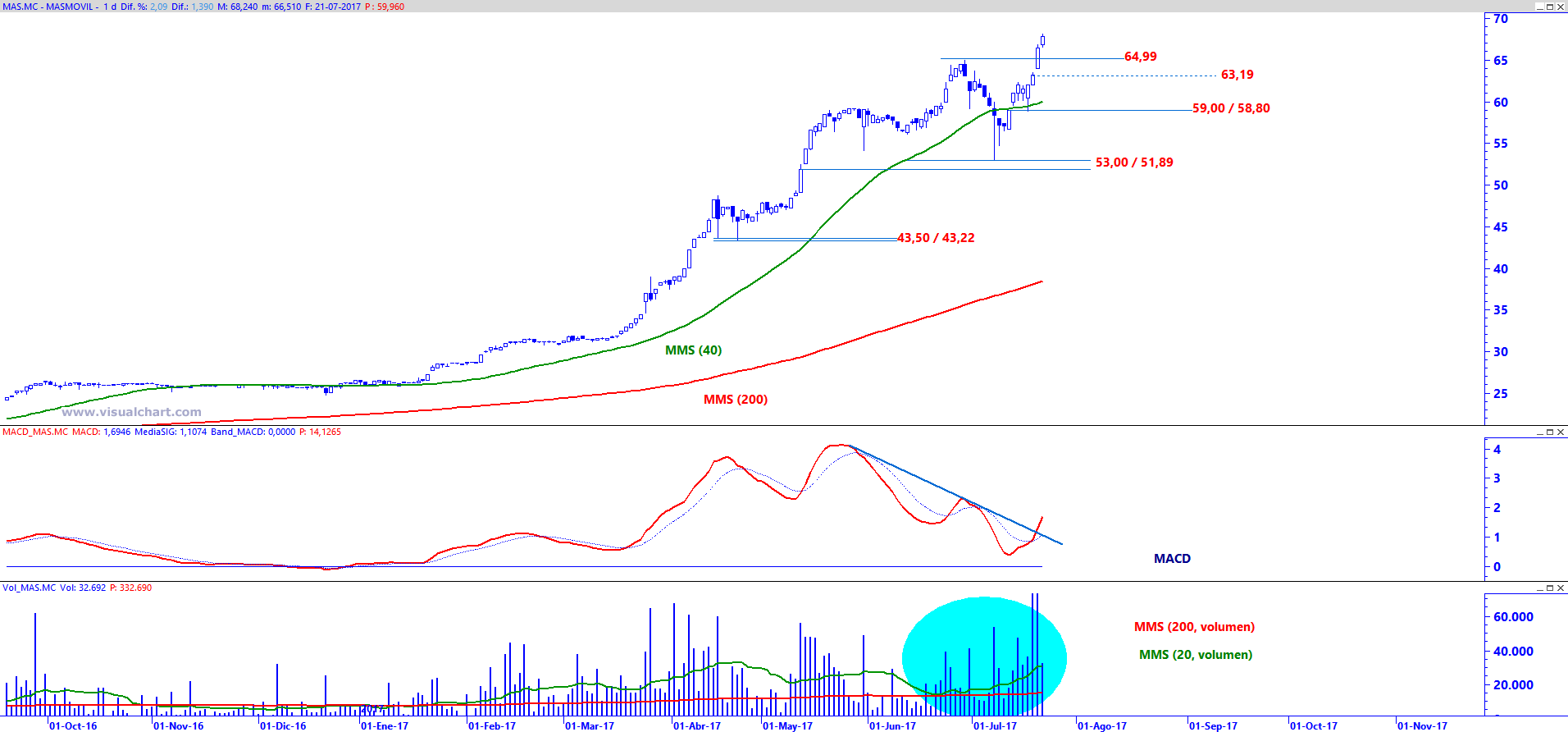Click the 01-Ago-17 date on time axis

point(1102,726)
